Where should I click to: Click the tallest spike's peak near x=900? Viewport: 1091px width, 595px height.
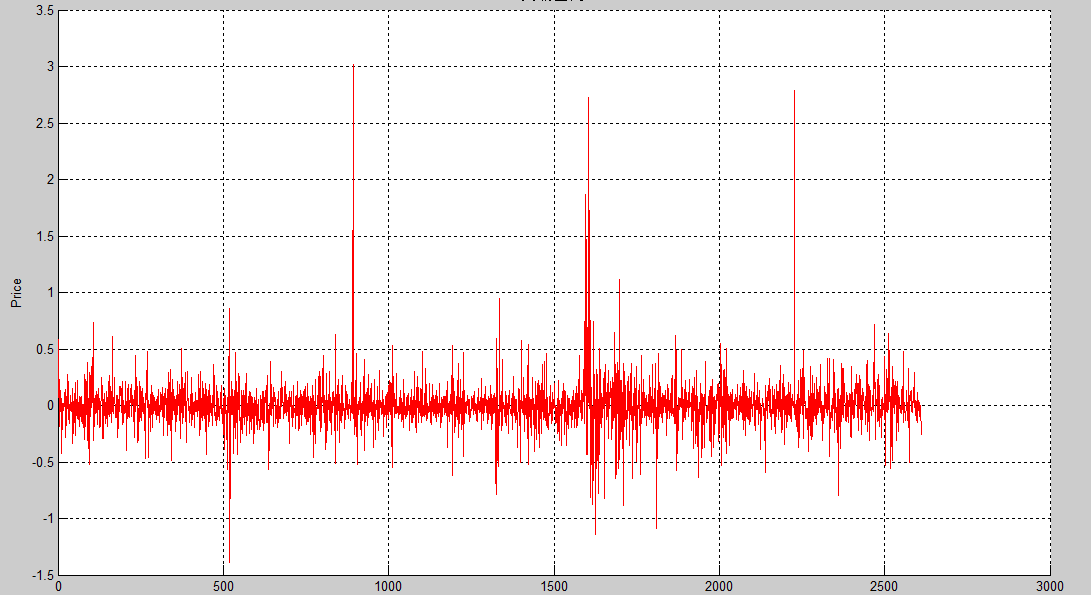(x=353, y=66)
